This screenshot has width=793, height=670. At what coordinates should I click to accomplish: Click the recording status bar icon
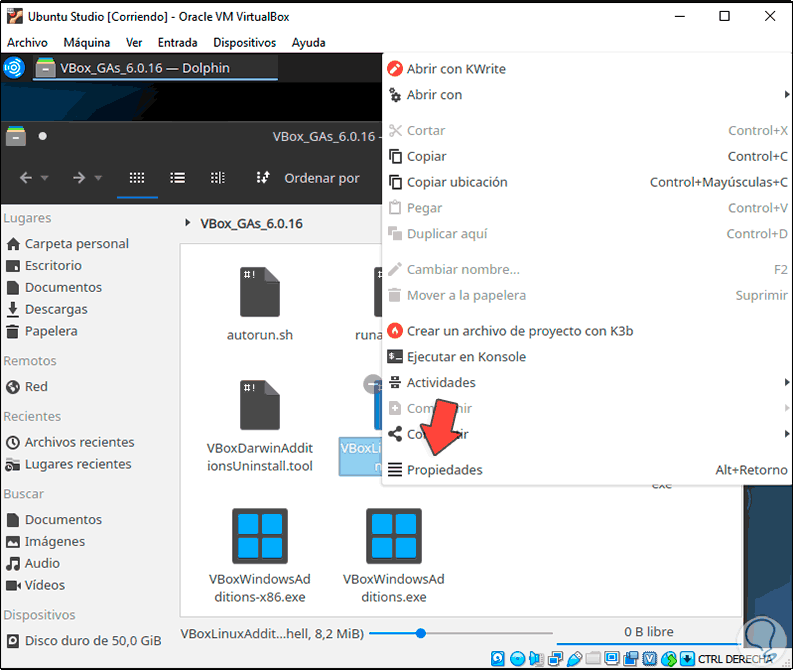coord(631,658)
